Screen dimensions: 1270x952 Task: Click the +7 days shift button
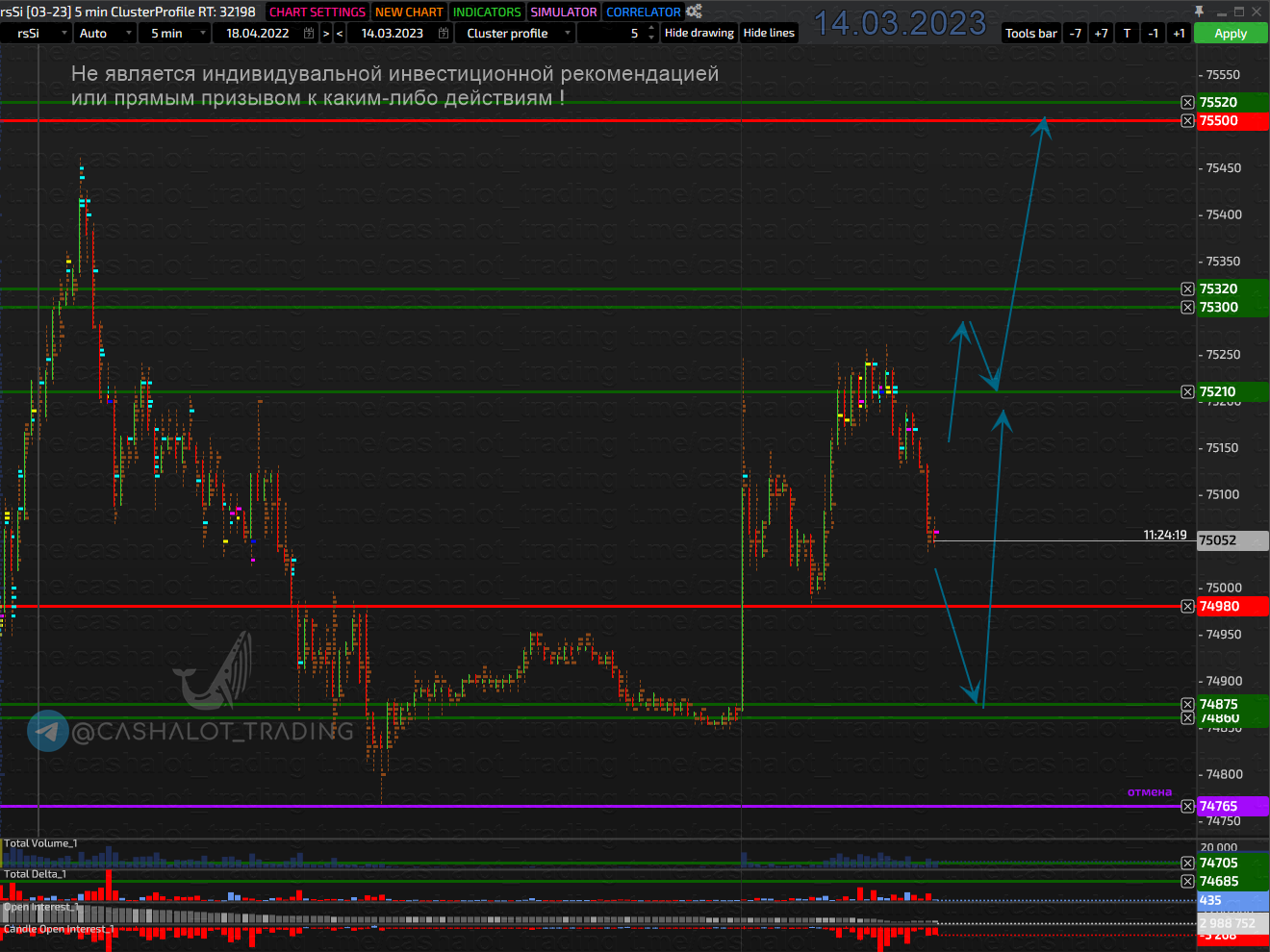[1101, 33]
